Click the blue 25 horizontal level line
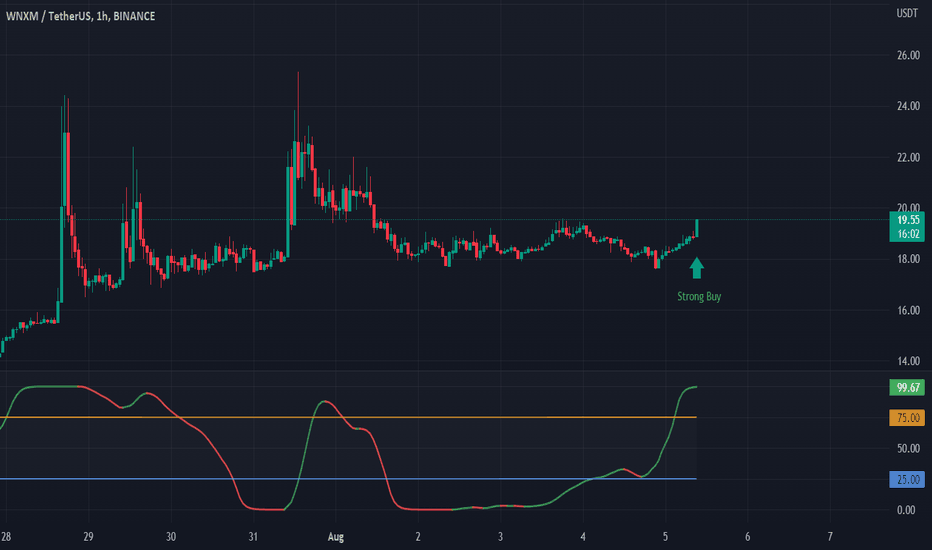 pos(348,479)
